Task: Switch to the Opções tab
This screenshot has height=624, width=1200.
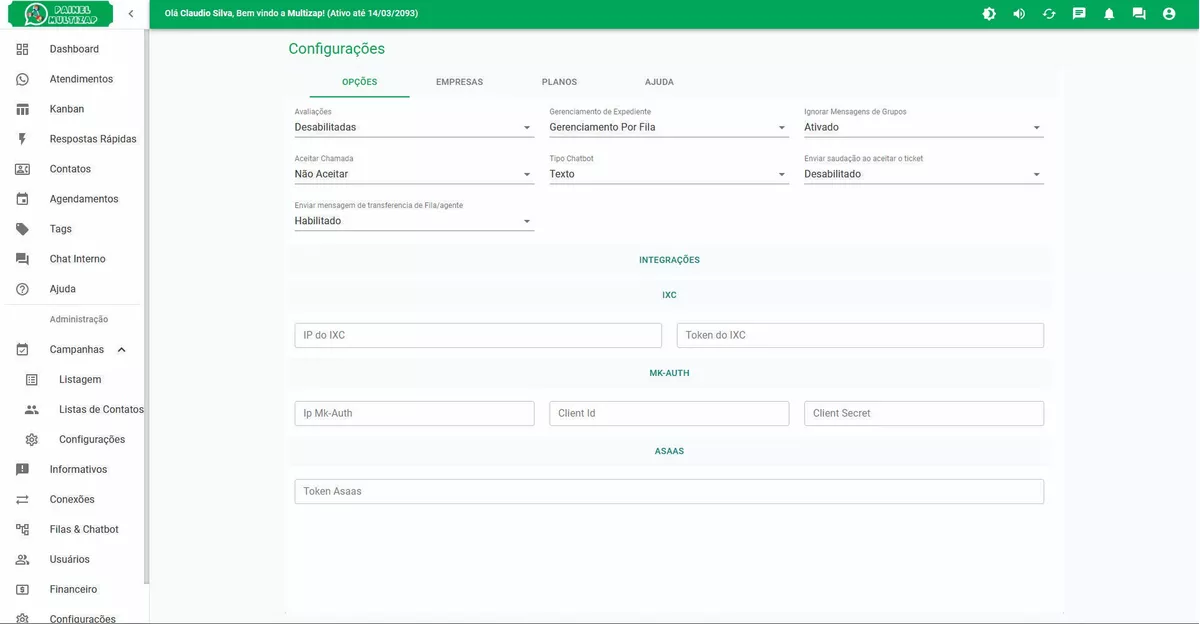Action: [x=360, y=82]
